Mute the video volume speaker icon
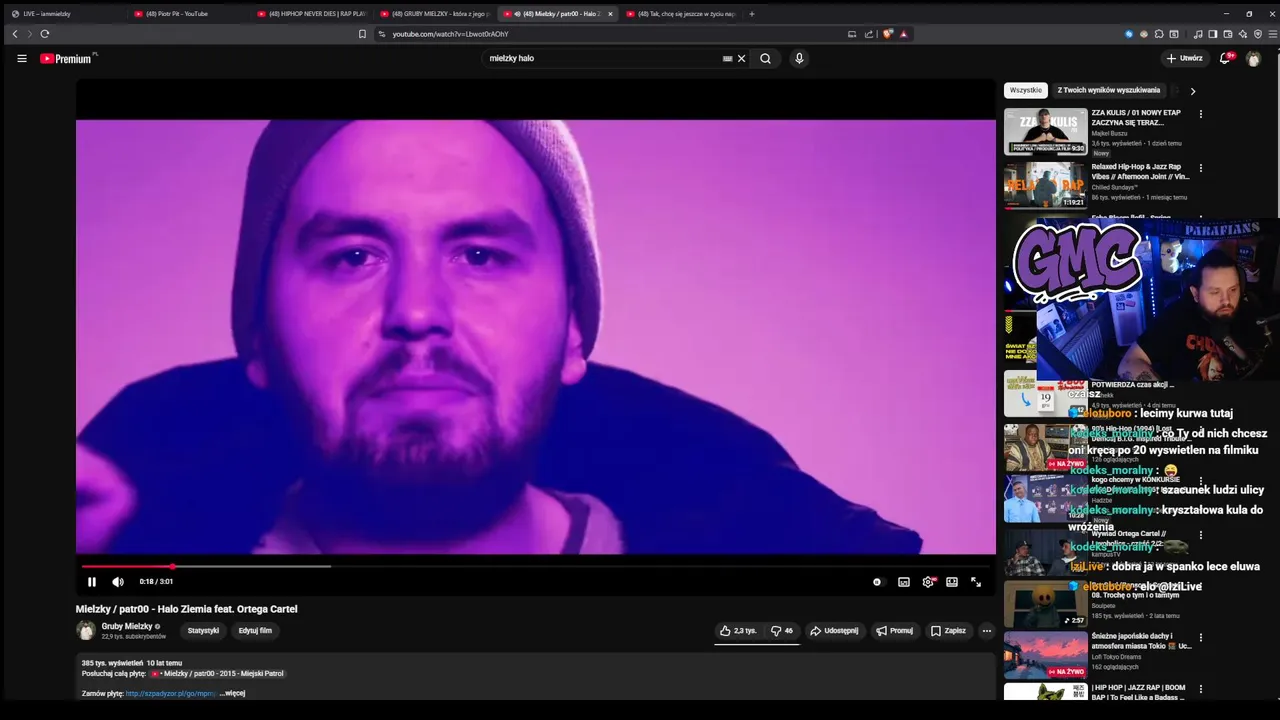1280x720 pixels. pyautogui.click(x=118, y=582)
